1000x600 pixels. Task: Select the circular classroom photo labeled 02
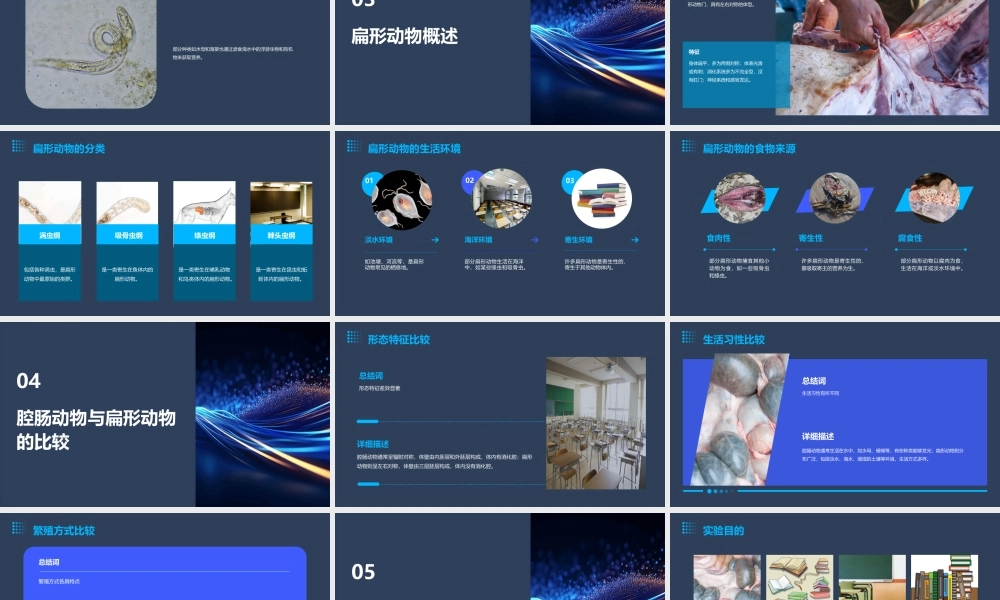502,199
